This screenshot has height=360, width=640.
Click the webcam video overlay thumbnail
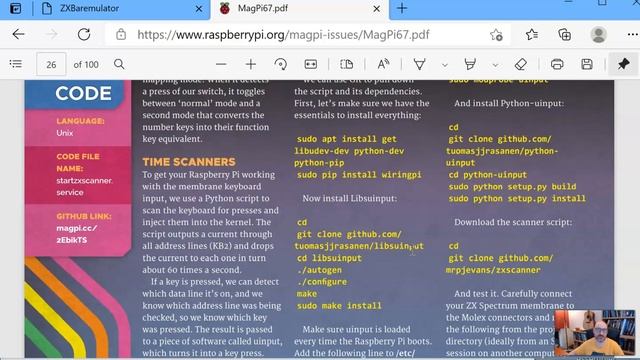[594, 332]
